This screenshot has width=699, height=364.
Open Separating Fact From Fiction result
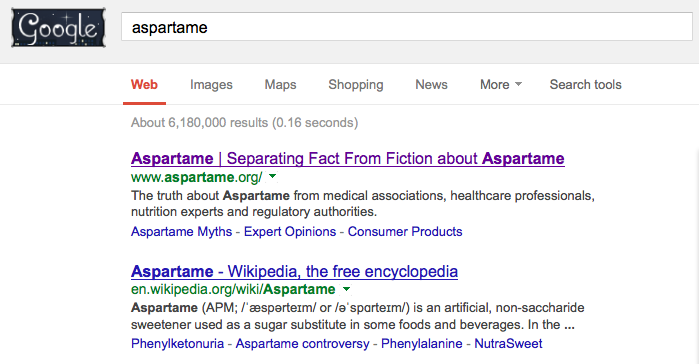tap(348, 159)
